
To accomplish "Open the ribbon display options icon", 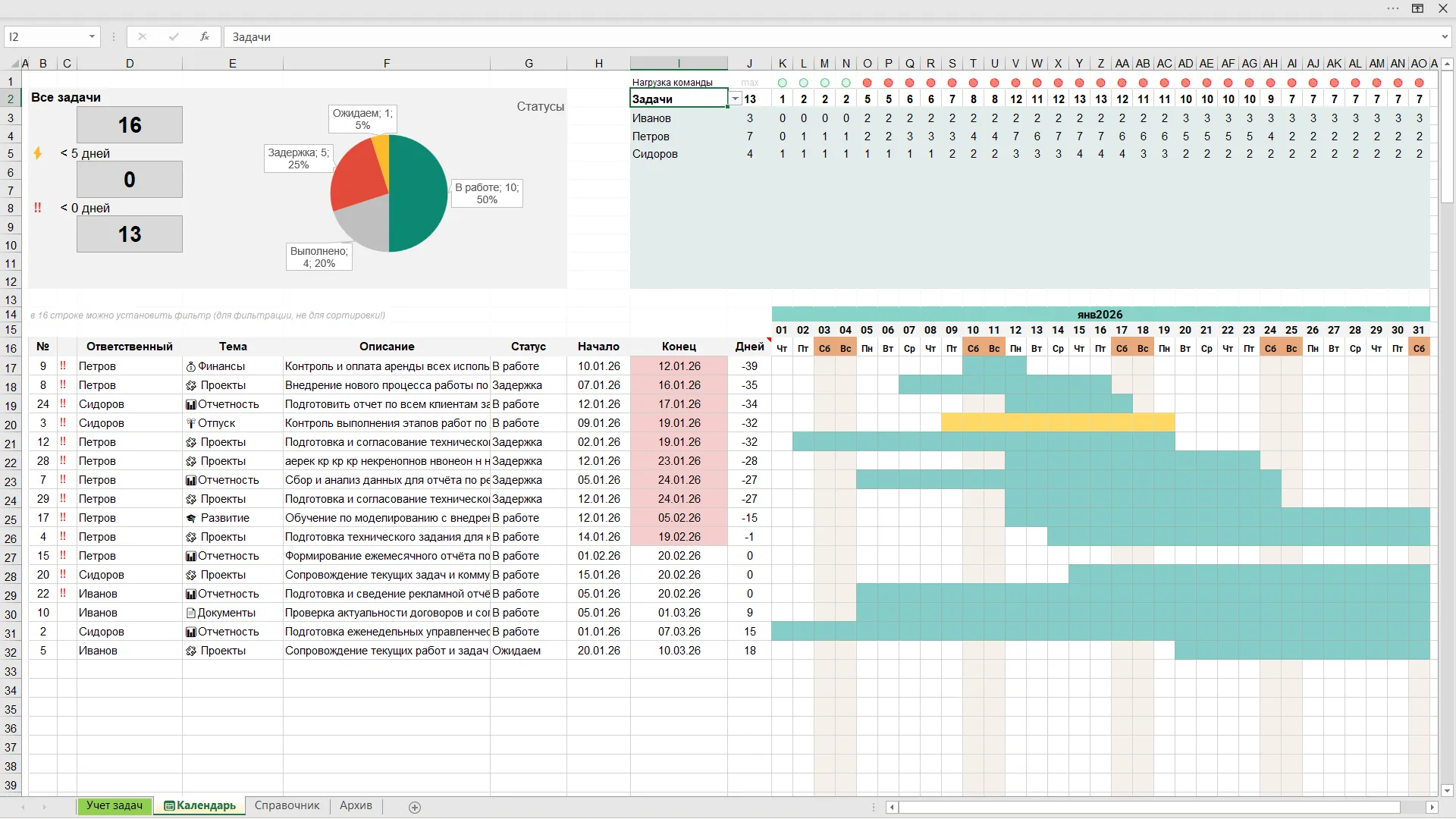I will point(1417,8).
